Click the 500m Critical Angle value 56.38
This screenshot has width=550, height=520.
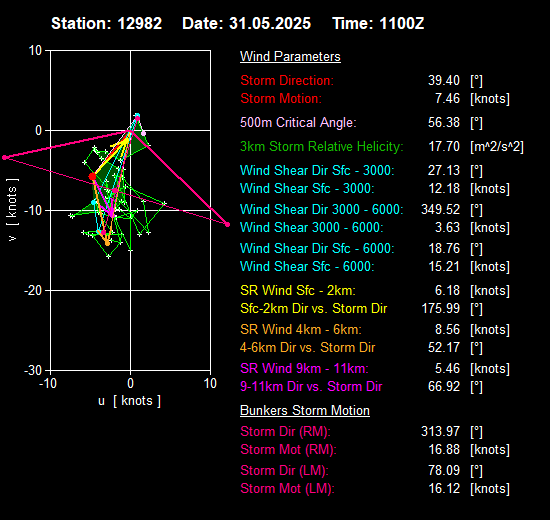coord(444,122)
